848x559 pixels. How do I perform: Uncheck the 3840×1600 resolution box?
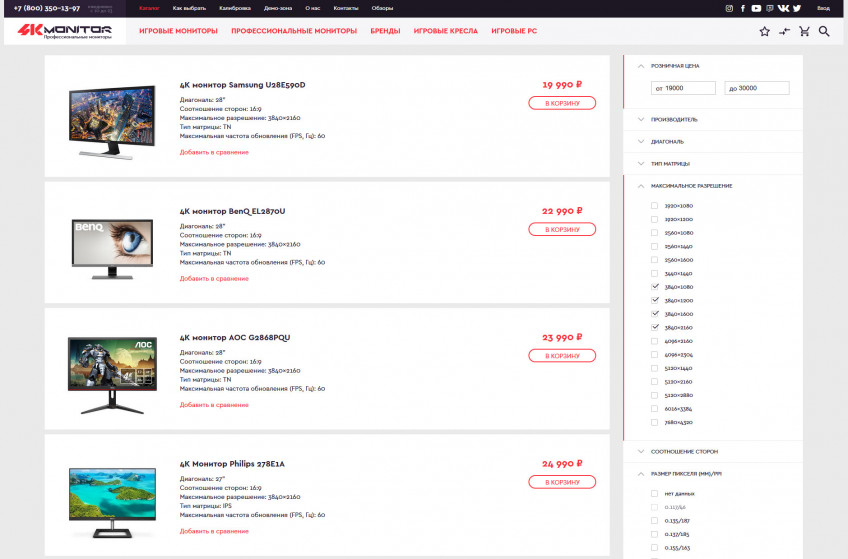tap(654, 314)
